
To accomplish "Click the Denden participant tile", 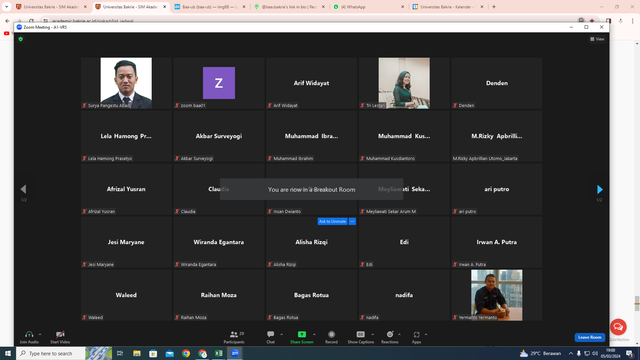I will coord(497,83).
